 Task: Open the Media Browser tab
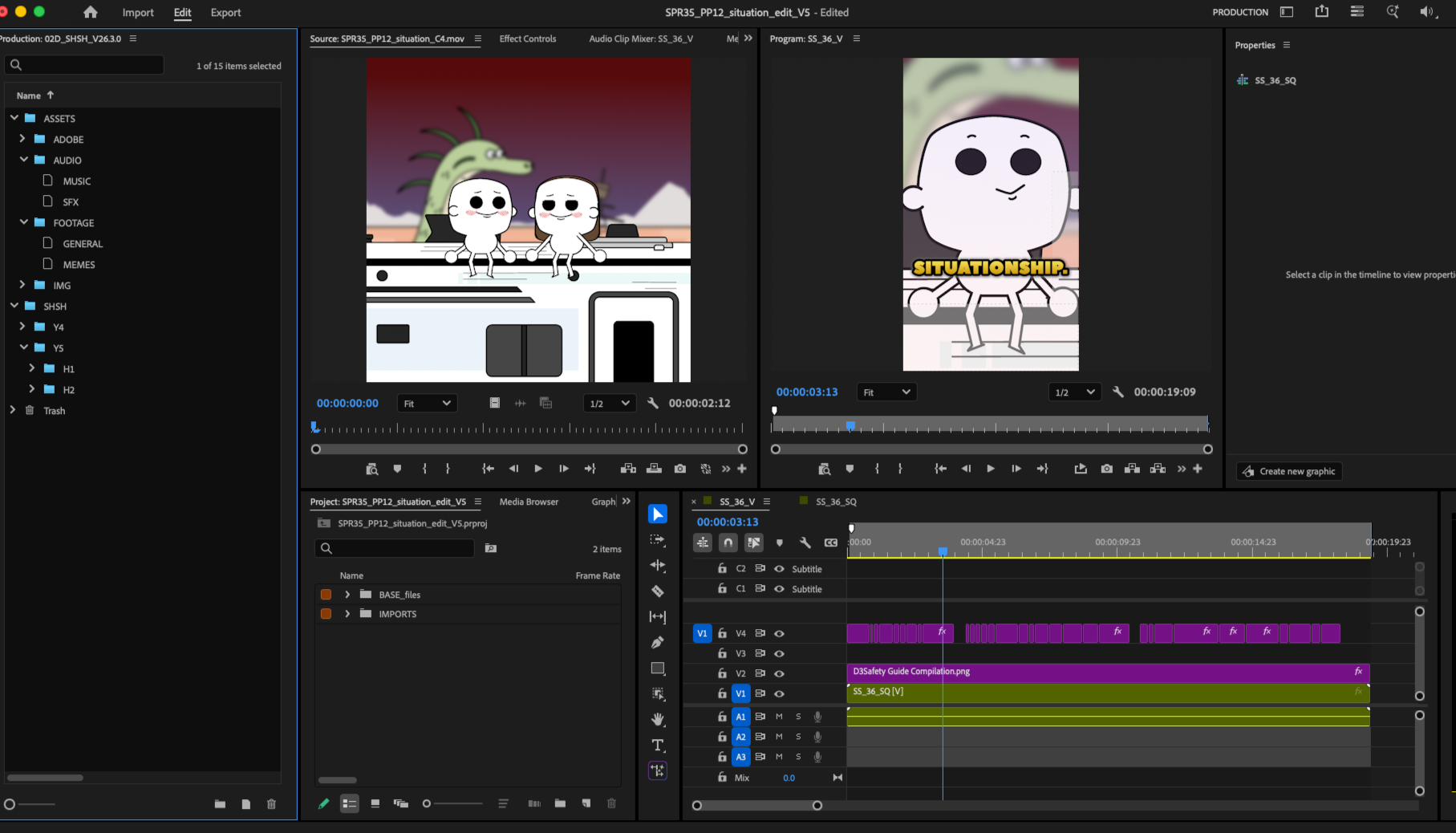click(x=529, y=502)
